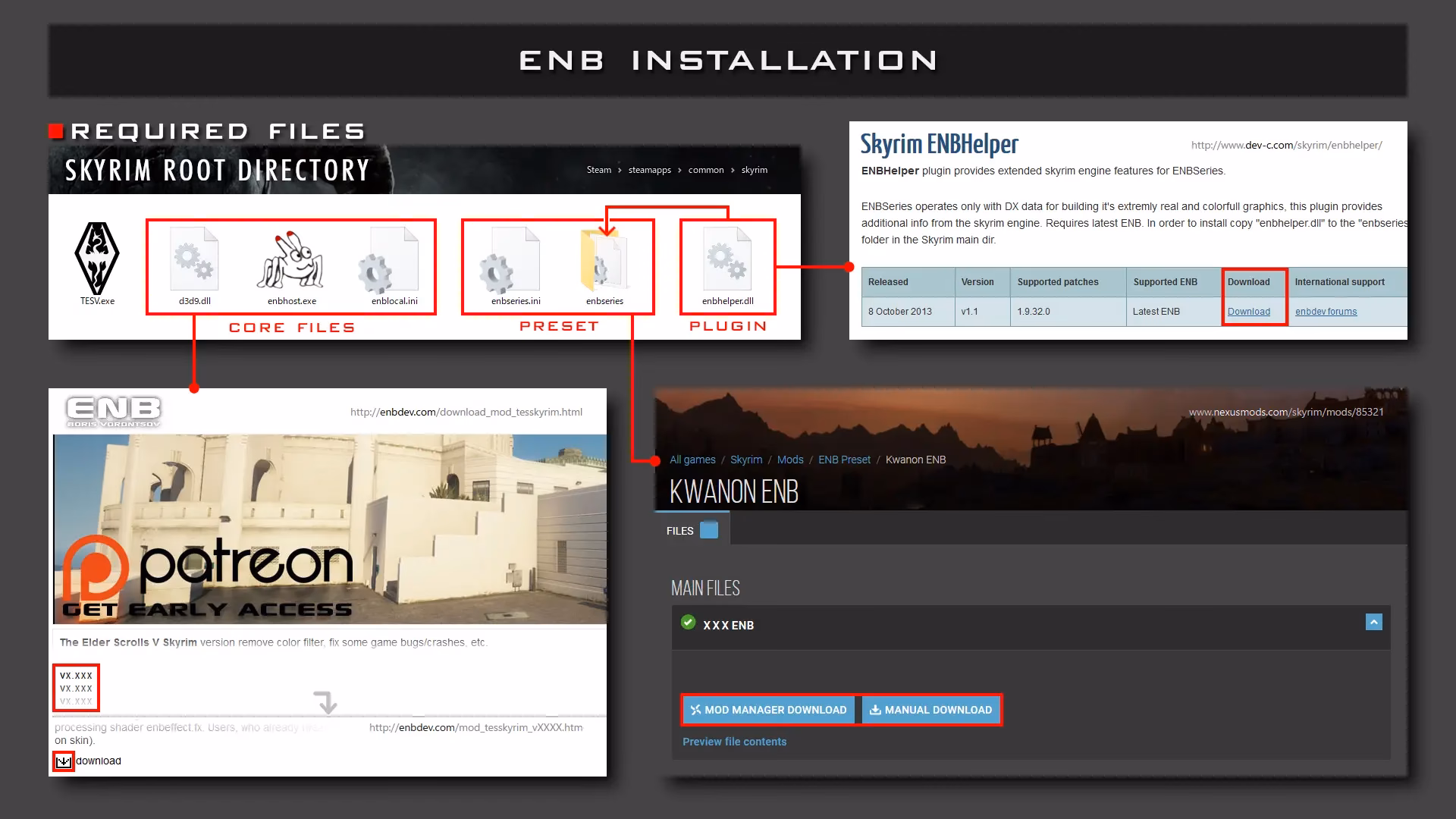Viewport: 1456px width, 819px height.
Task: Go to Skyrim breadcrumb on Nexus page
Action: pyautogui.click(x=746, y=460)
